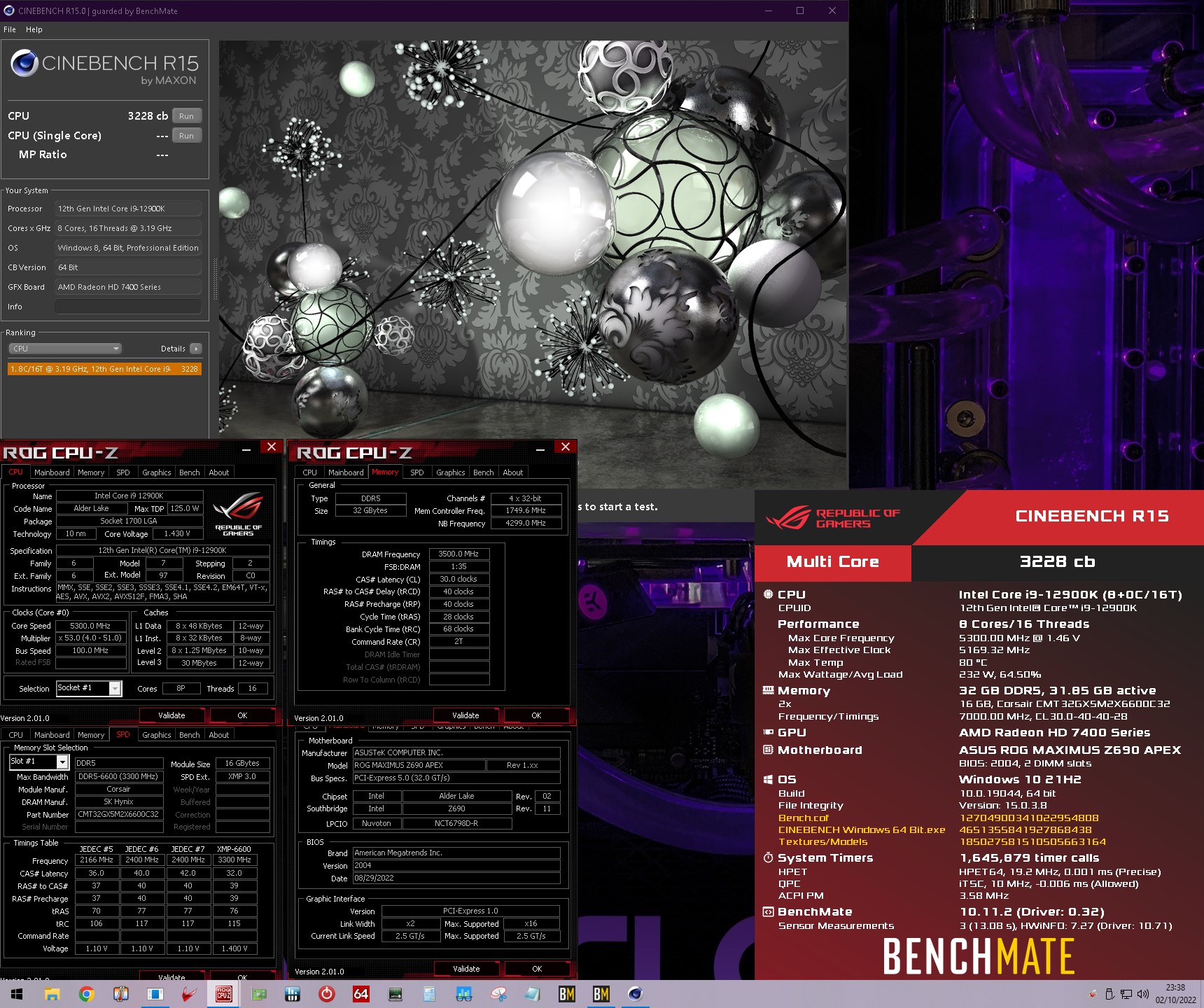
Task: Click Validate in the Motherboard CPU-Z window
Action: click(466, 969)
